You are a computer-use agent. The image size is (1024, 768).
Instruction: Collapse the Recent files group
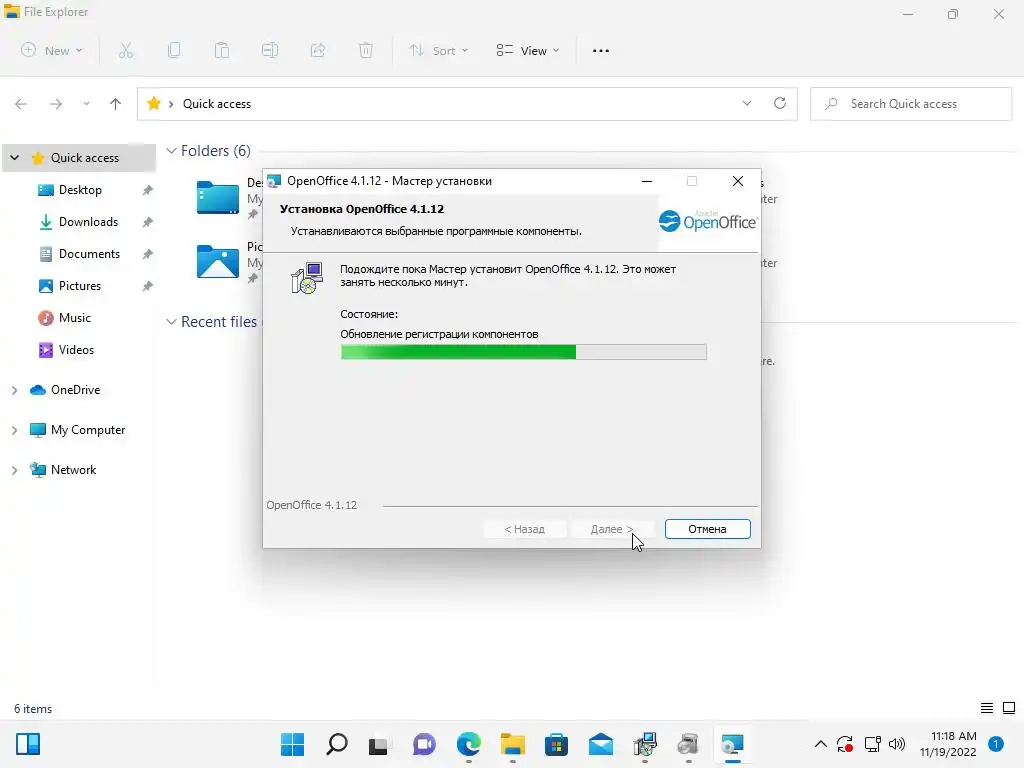pos(171,322)
